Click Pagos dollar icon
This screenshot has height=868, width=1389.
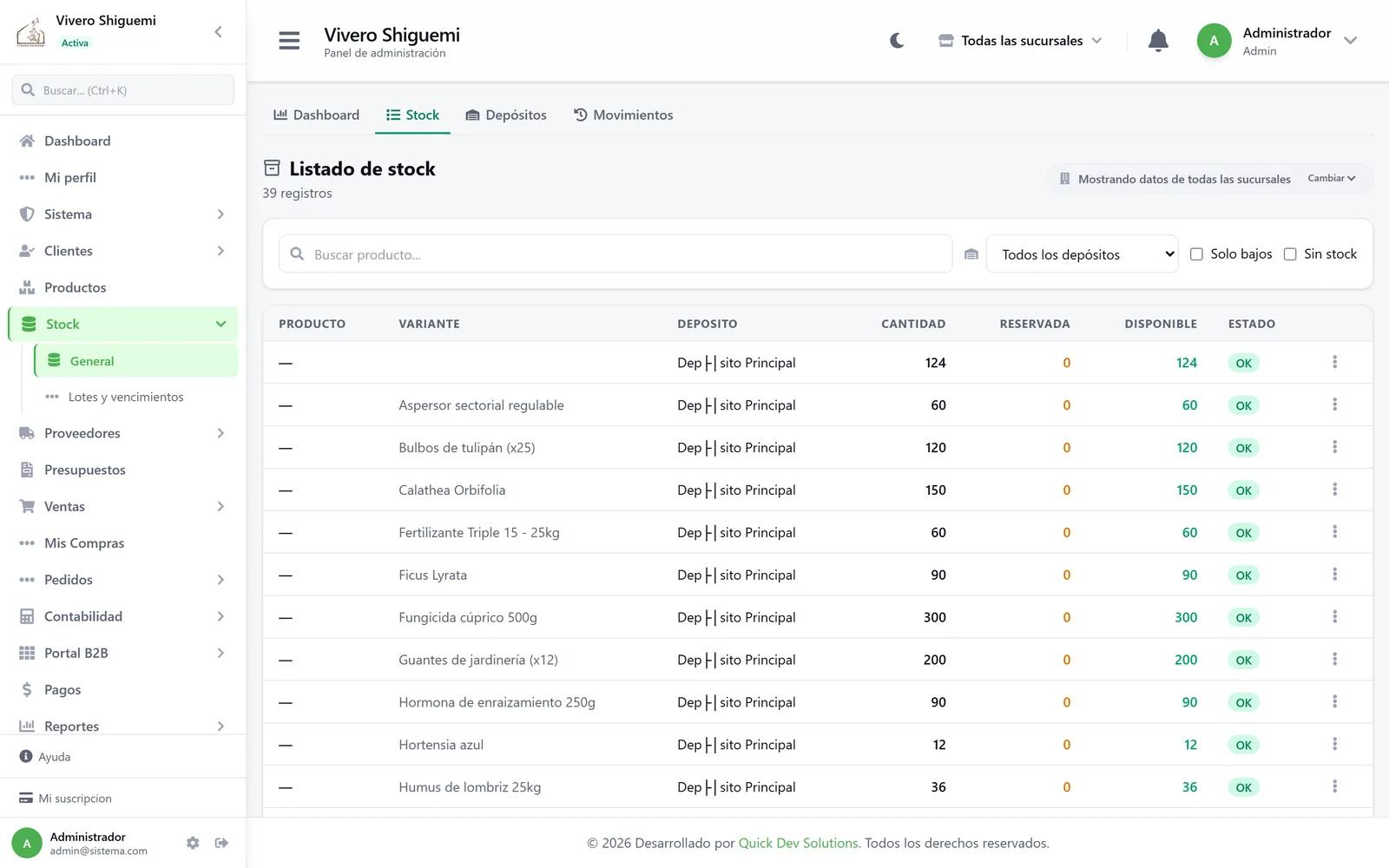(27, 690)
